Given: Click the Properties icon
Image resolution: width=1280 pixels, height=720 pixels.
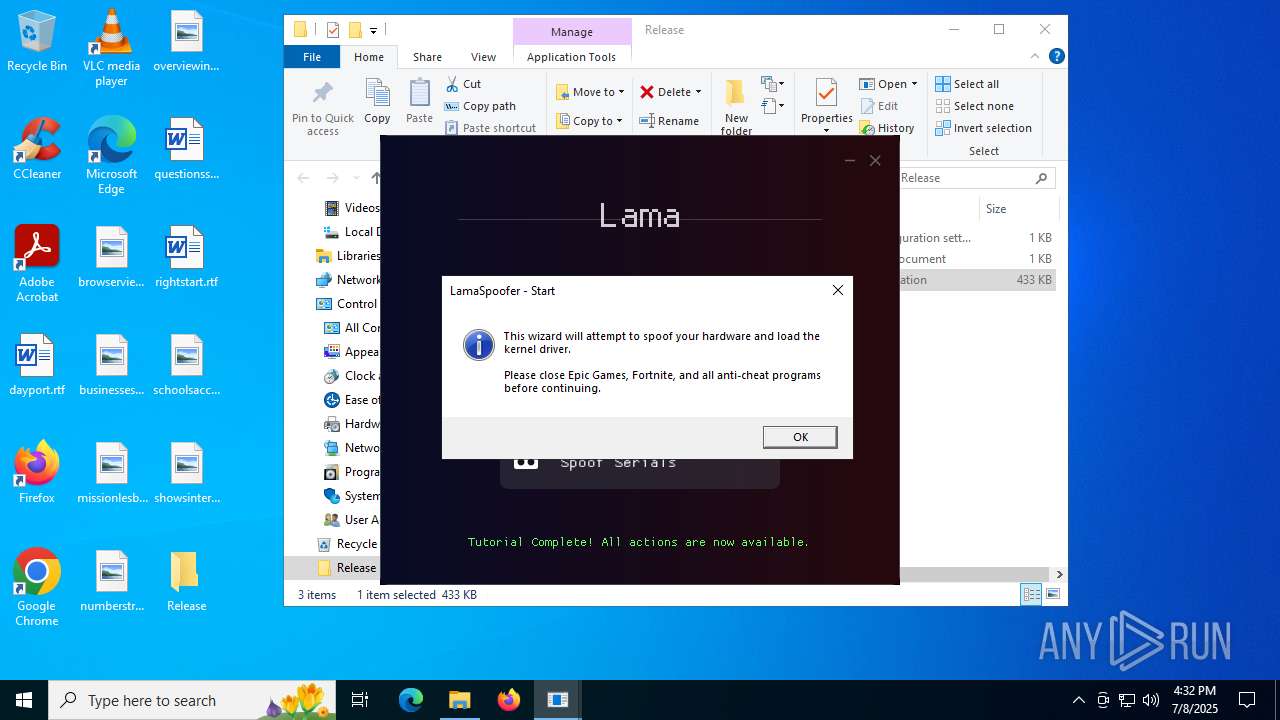Looking at the screenshot, I should (x=826, y=94).
